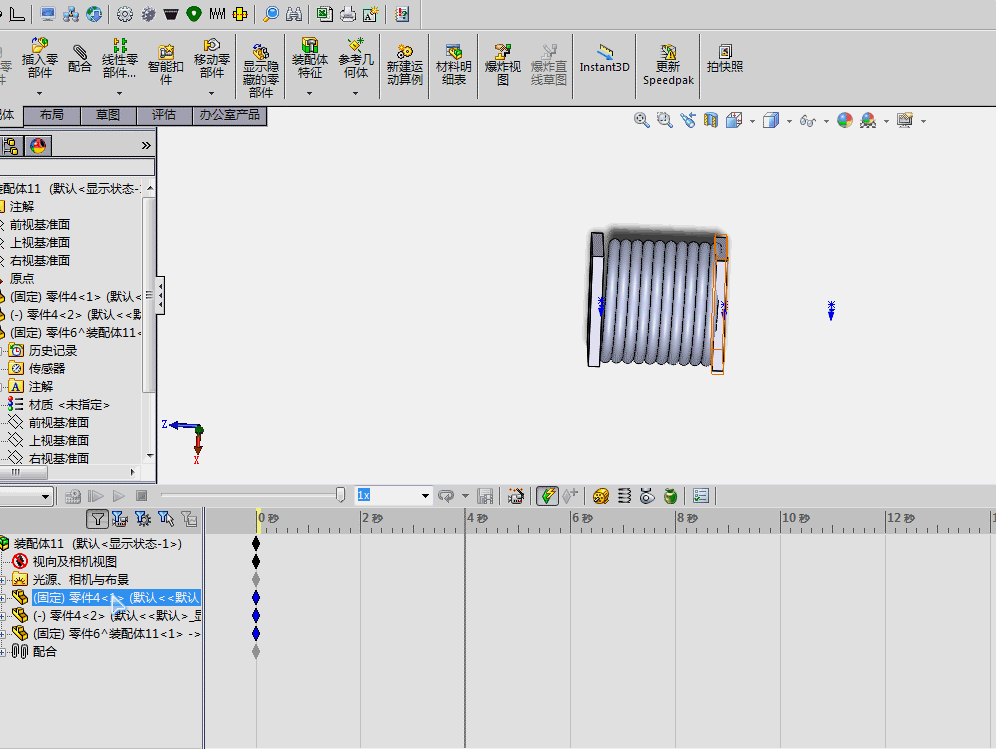
Task: Toggle the appearance display pane tab icon
Action: click(38, 146)
